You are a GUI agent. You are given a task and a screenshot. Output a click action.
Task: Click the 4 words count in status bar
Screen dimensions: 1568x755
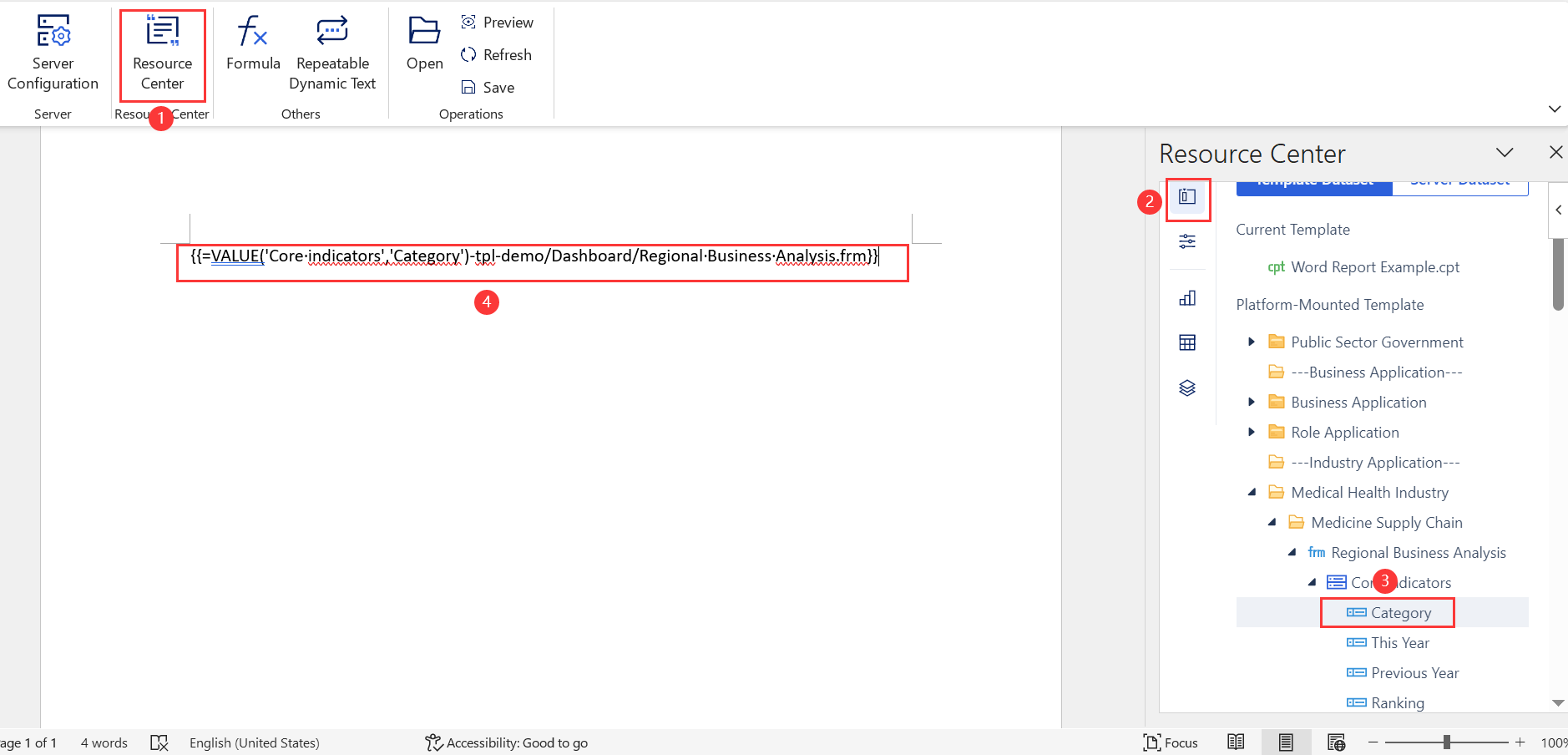coord(104,742)
